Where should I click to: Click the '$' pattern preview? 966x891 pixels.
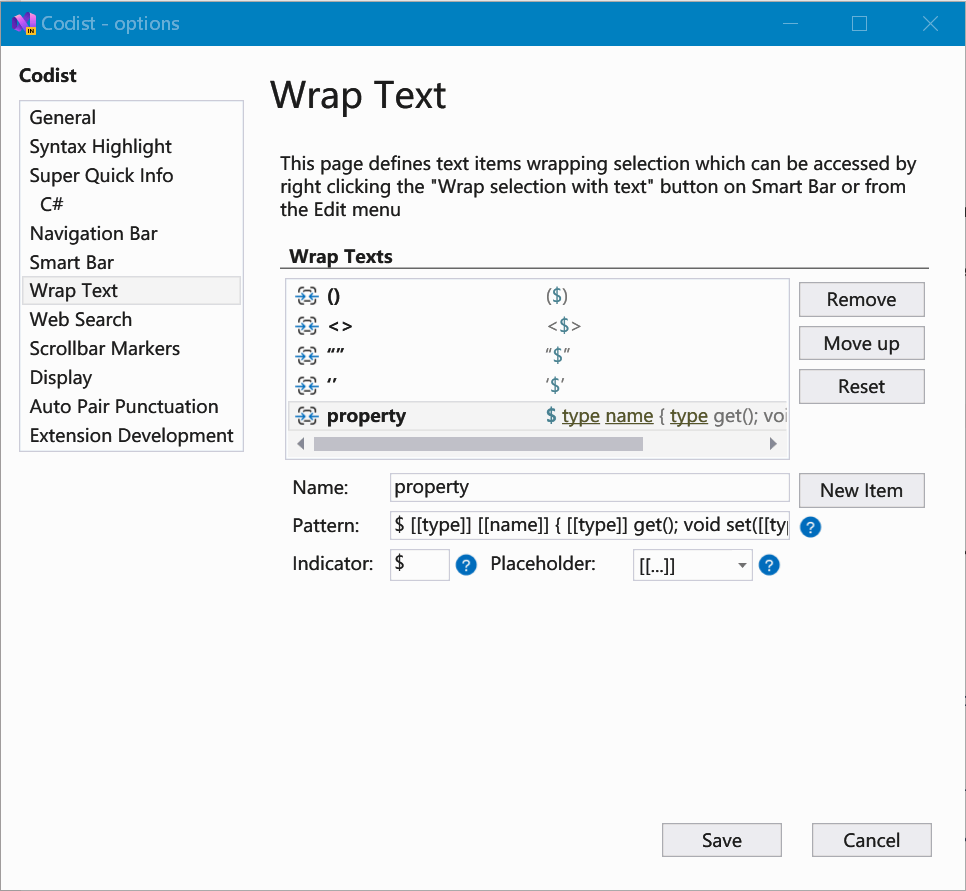555,386
